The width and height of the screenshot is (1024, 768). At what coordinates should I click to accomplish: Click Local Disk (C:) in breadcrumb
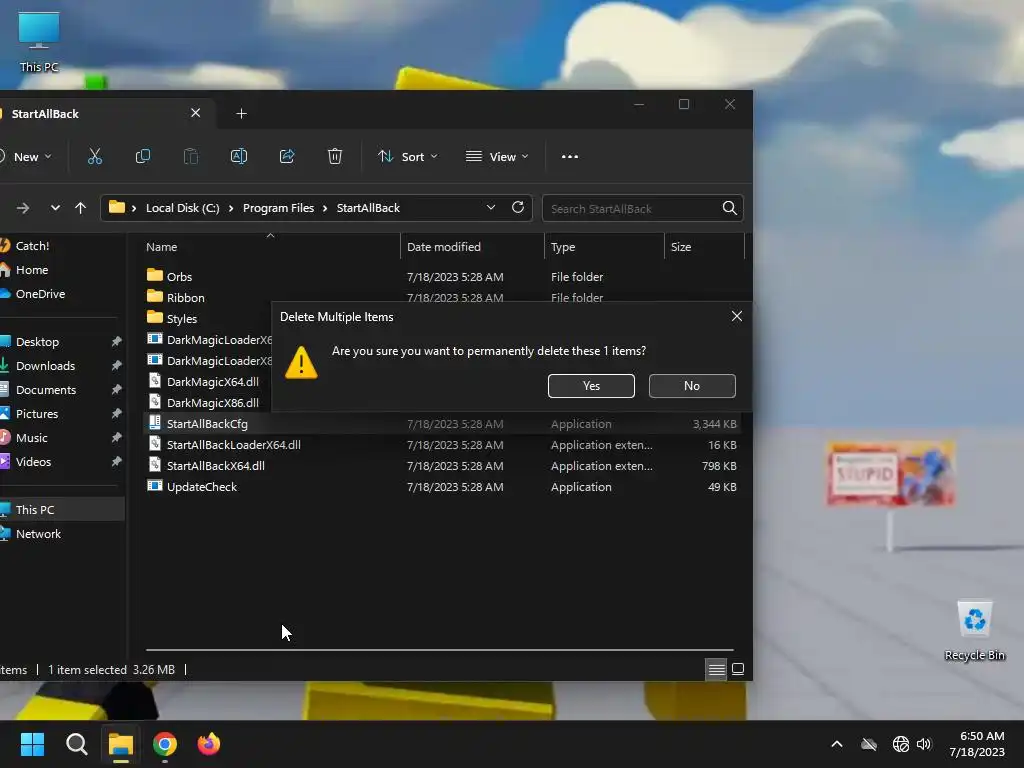pyautogui.click(x=182, y=208)
